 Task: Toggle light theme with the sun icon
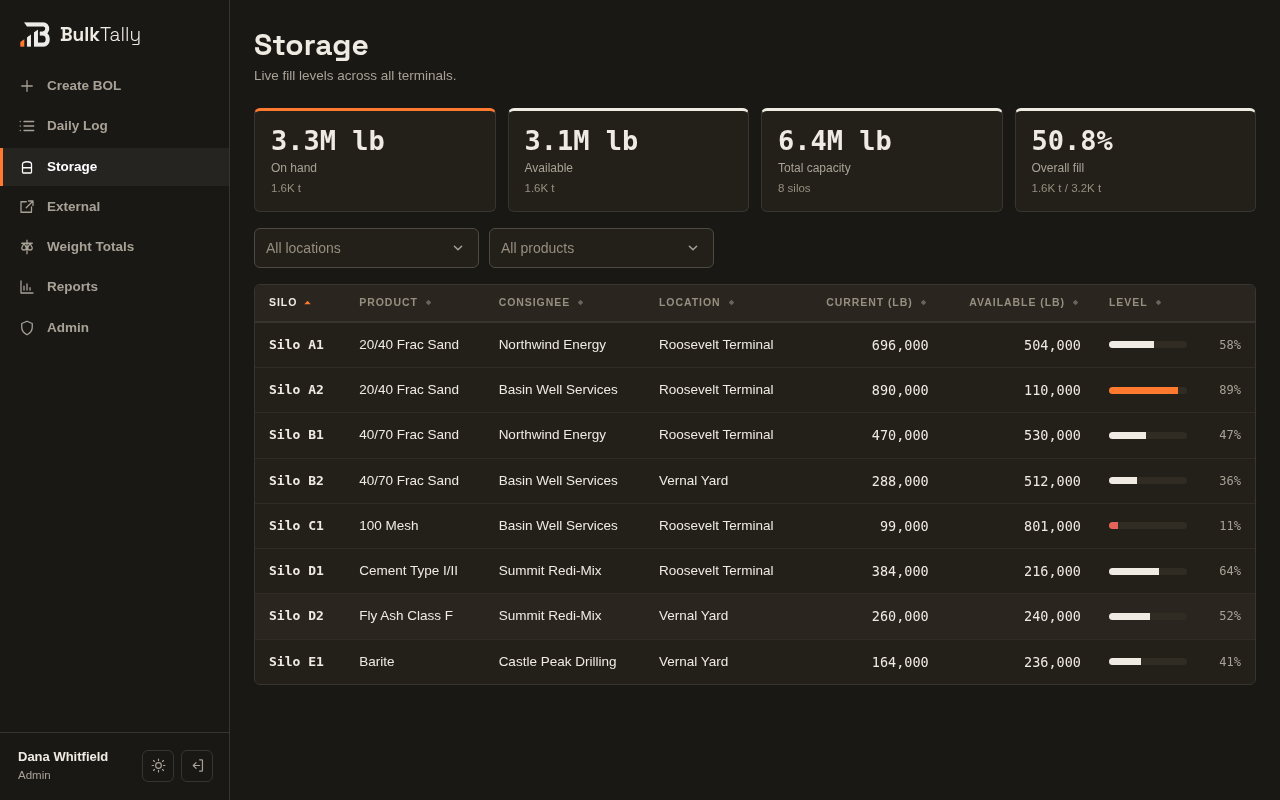tap(158, 766)
